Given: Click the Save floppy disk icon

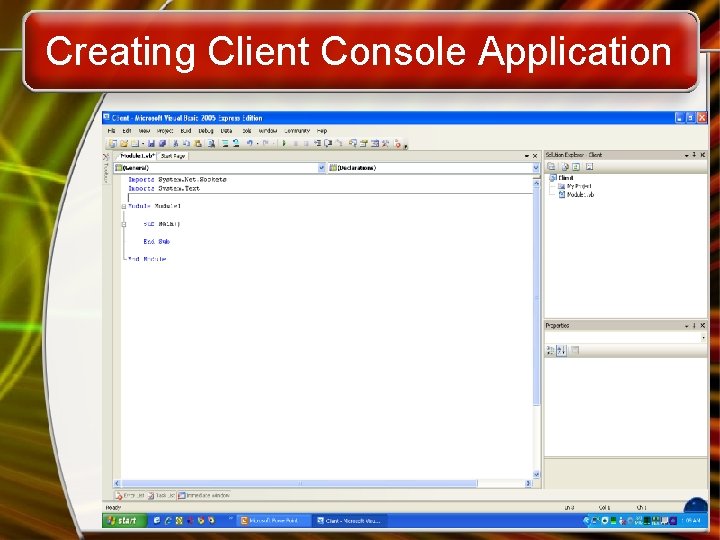Looking at the screenshot, I should (x=151, y=144).
